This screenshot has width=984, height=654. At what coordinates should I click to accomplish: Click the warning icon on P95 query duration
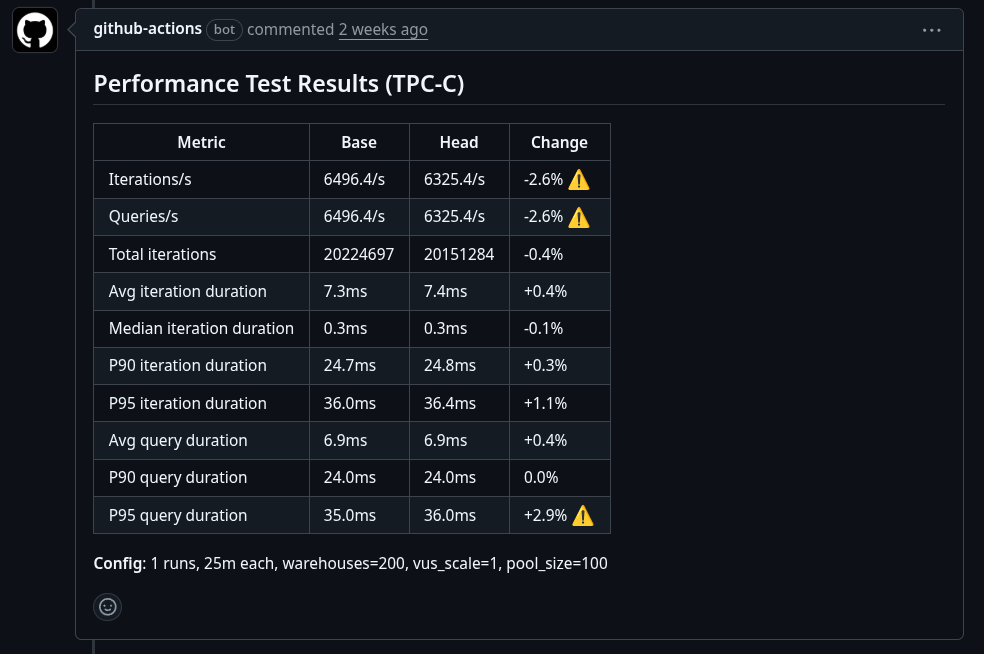pos(583,515)
